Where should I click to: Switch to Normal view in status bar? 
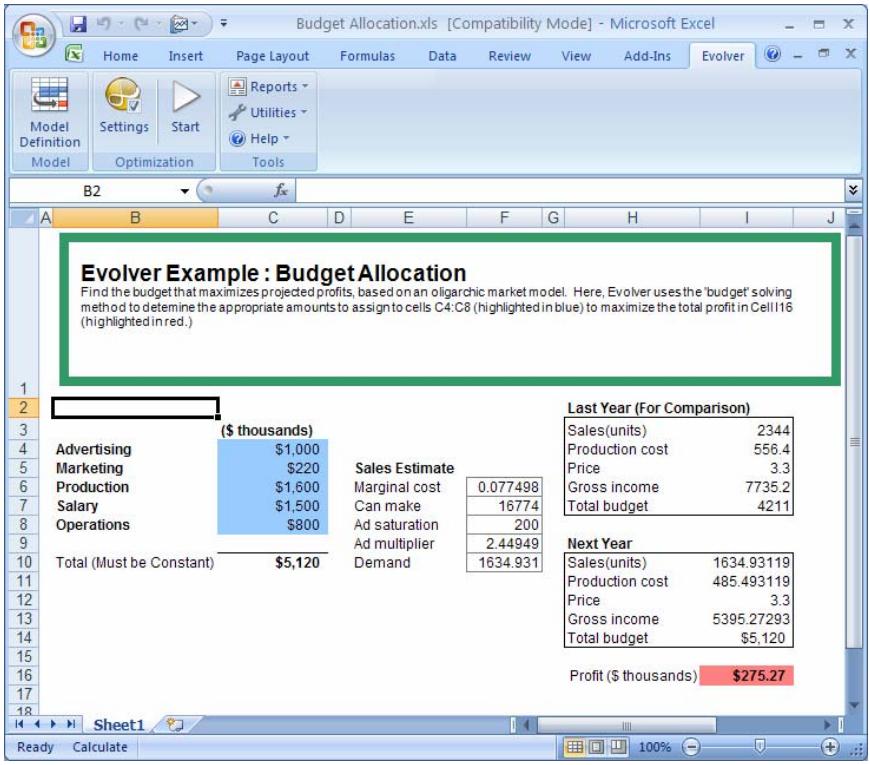[x=576, y=747]
